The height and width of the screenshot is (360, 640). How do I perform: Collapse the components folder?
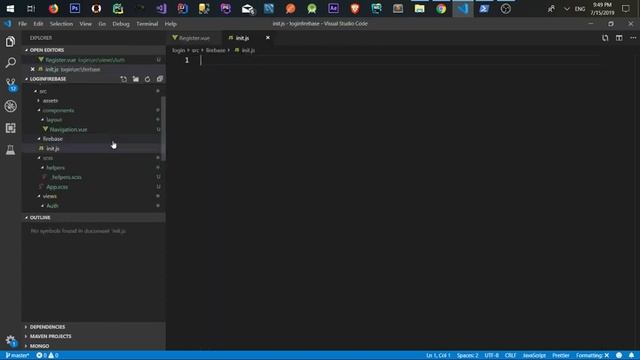click(58, 110)
